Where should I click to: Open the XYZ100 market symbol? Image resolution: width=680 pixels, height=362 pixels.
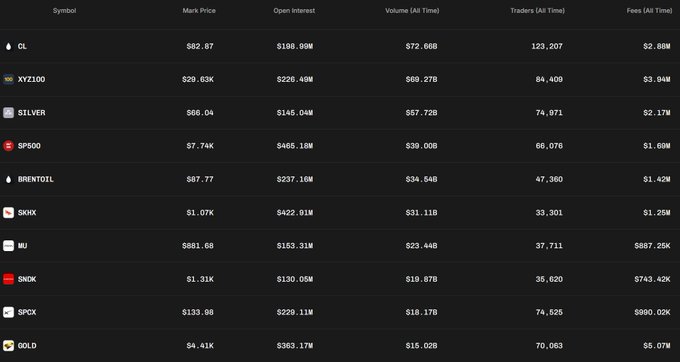(x=31, y=79)
